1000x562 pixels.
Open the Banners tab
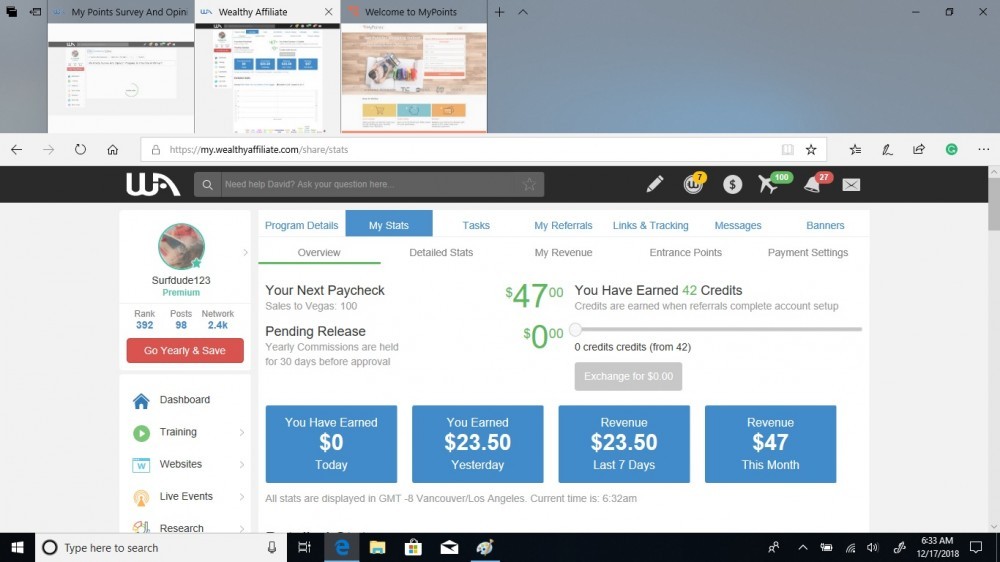pos(825,225)
